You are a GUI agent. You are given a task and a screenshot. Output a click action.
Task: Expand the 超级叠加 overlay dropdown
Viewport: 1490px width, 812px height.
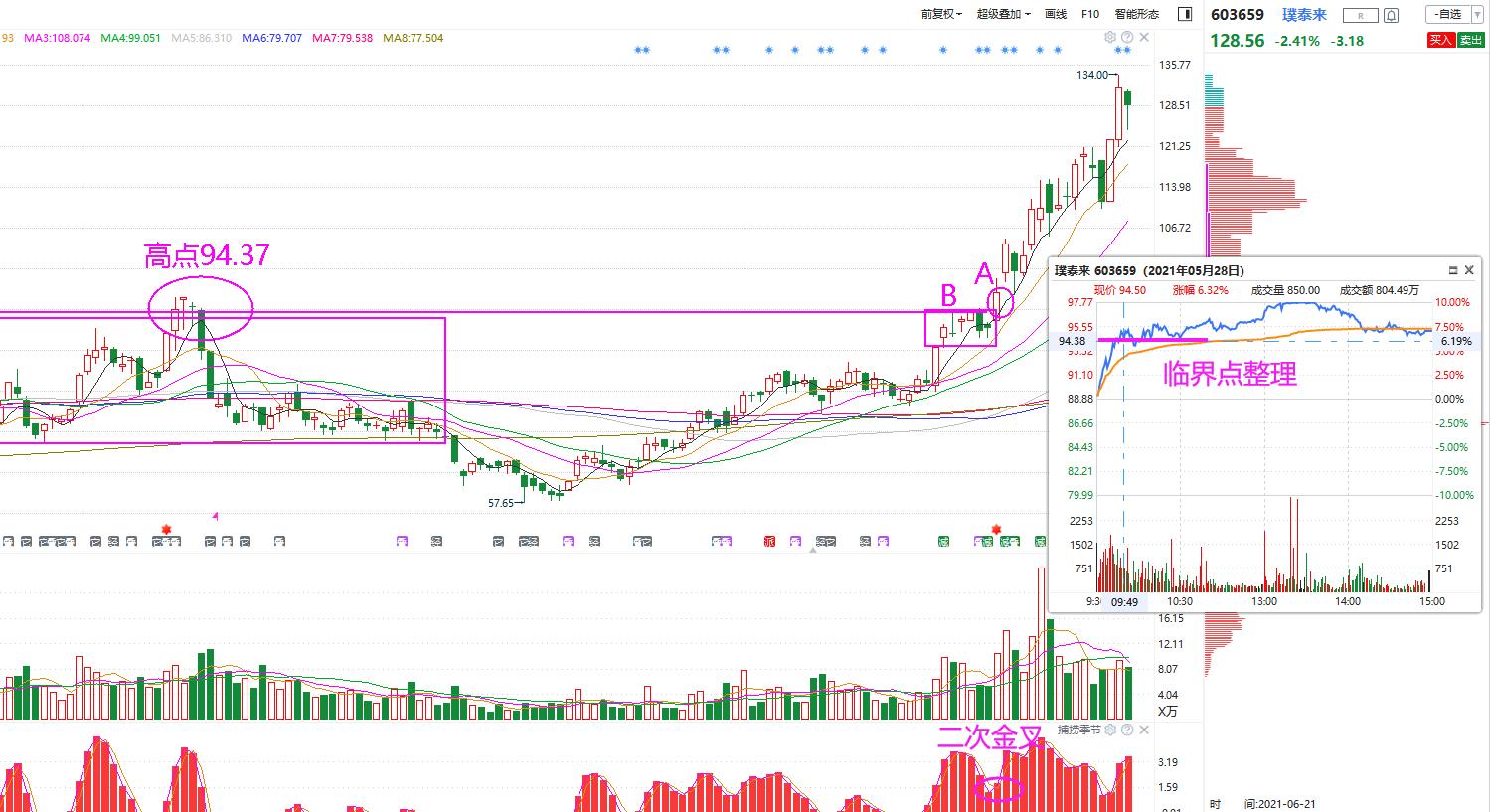coord(1004,14)
